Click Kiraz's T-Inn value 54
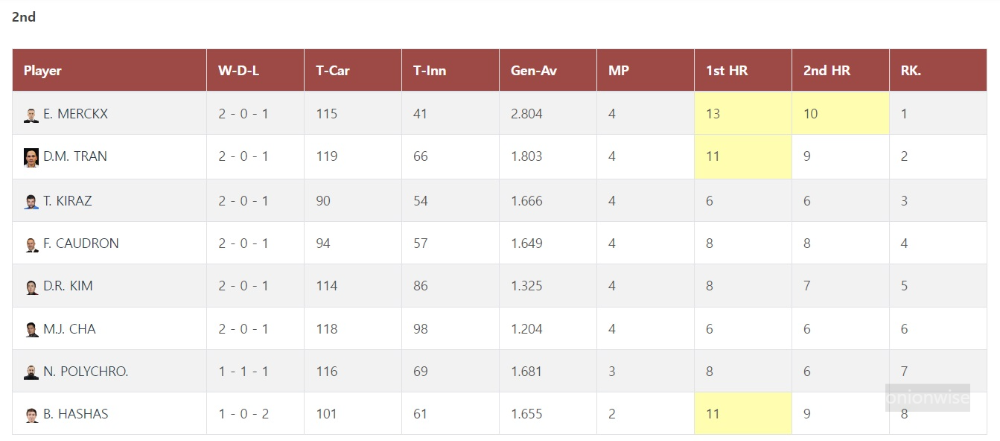1000x441 pixels. [x=420, y=201]
